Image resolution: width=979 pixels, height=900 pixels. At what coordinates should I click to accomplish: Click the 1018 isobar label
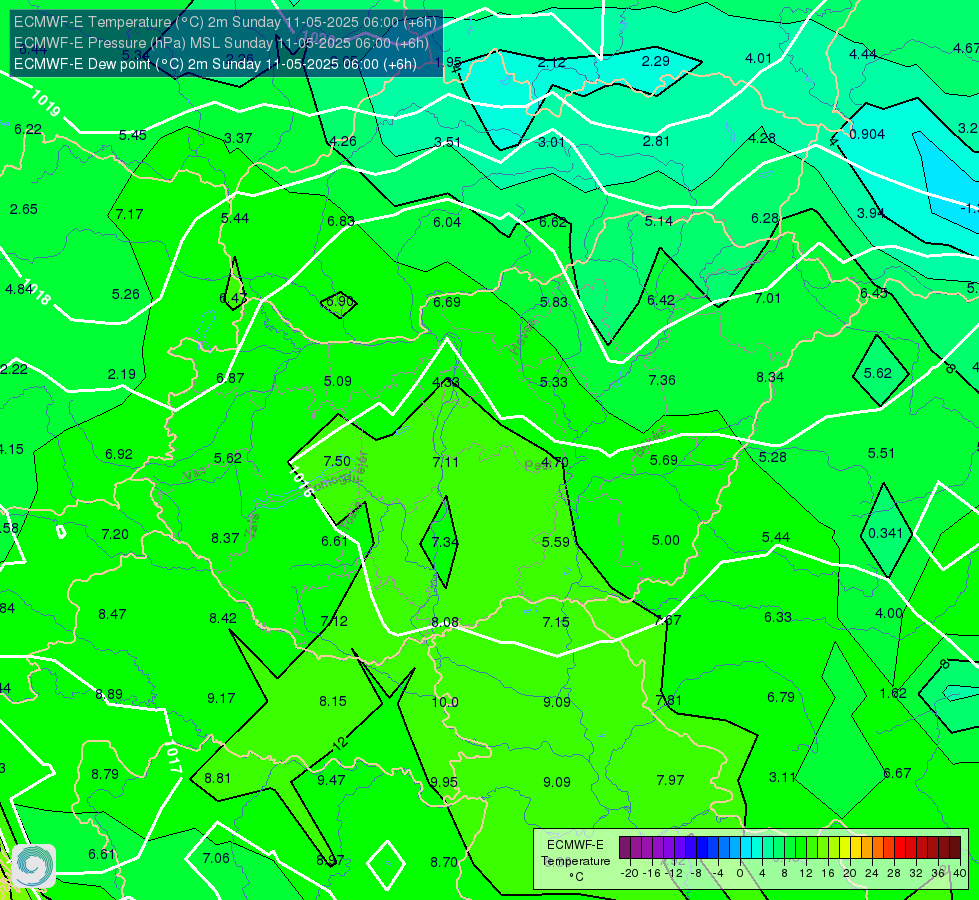35,292
